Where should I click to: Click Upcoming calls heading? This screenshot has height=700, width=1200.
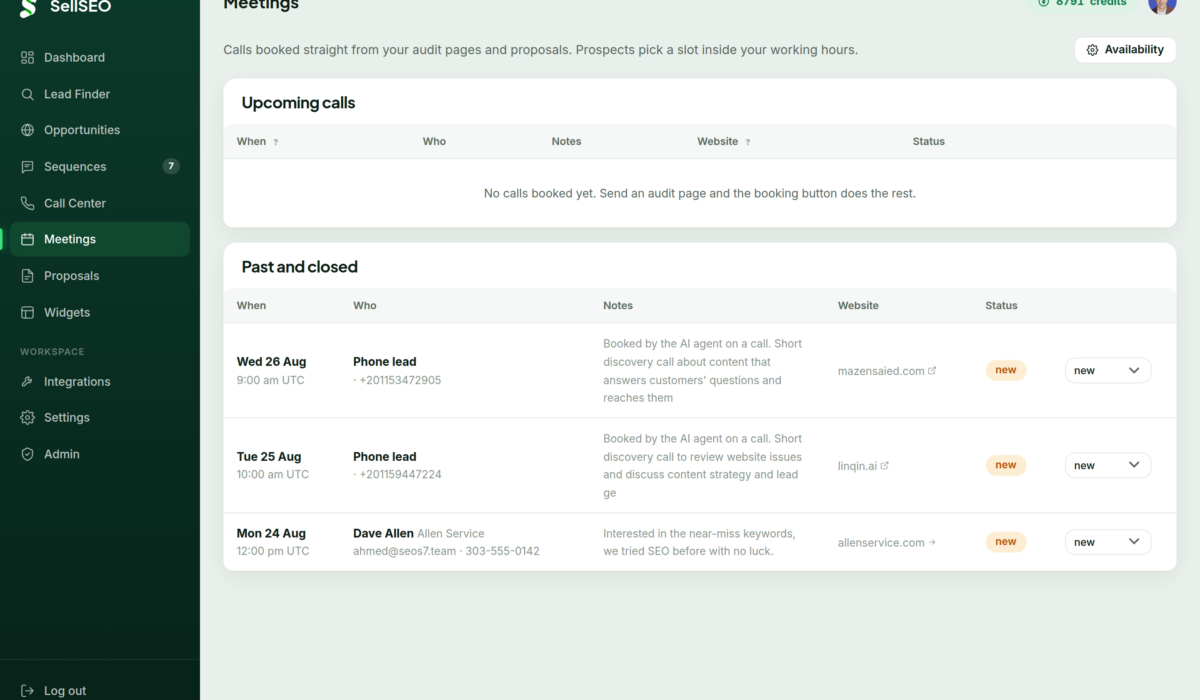[298, 103]
